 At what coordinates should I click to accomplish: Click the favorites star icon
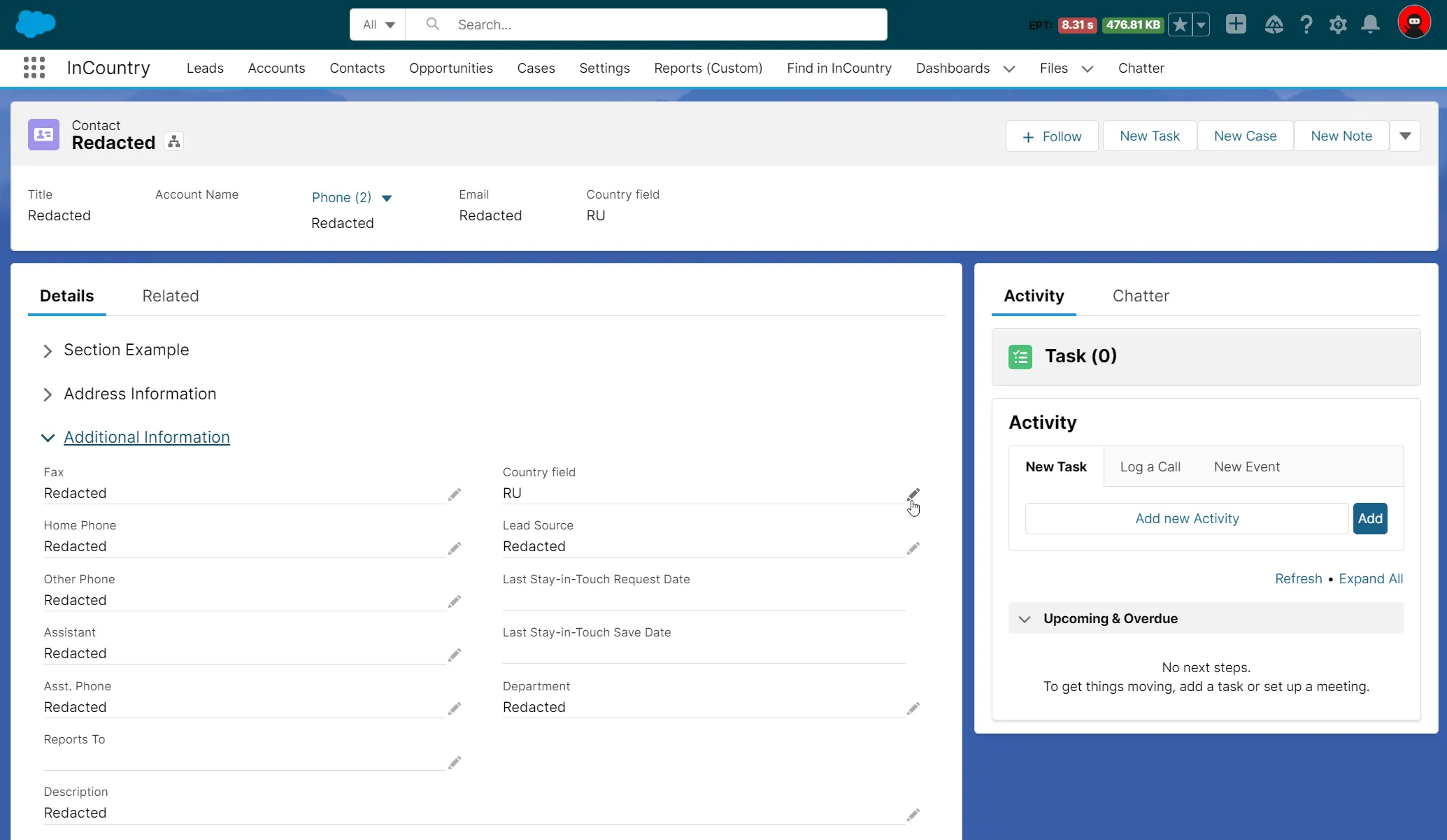pyautogui.click(x=1180, y=24)
